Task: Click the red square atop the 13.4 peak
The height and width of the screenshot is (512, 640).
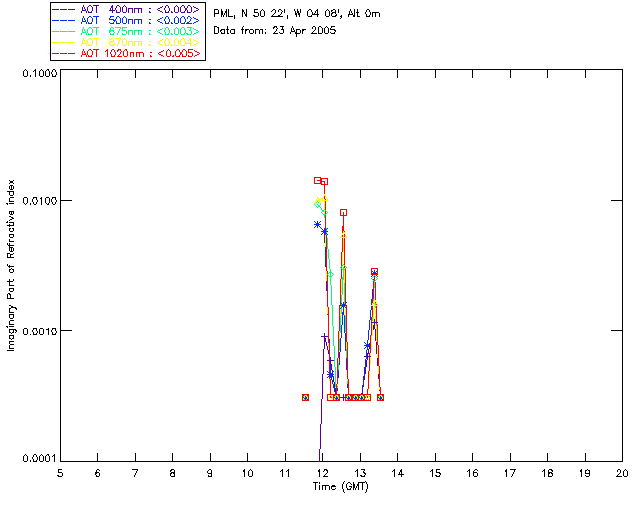Action: [374, 272]
